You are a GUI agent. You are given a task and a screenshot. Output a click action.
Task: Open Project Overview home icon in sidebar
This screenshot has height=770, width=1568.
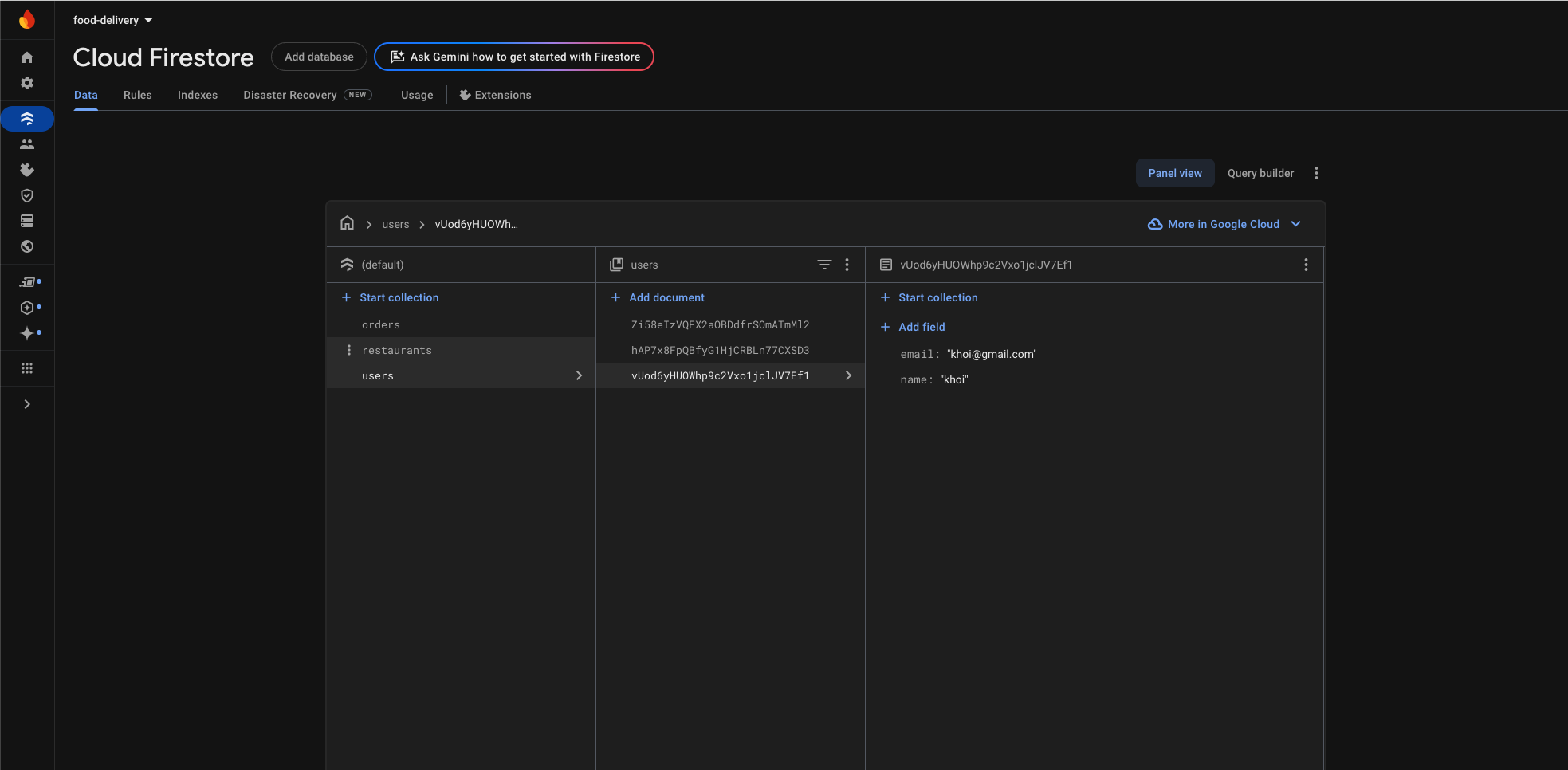pyautogui.click(x=27, y=57)
